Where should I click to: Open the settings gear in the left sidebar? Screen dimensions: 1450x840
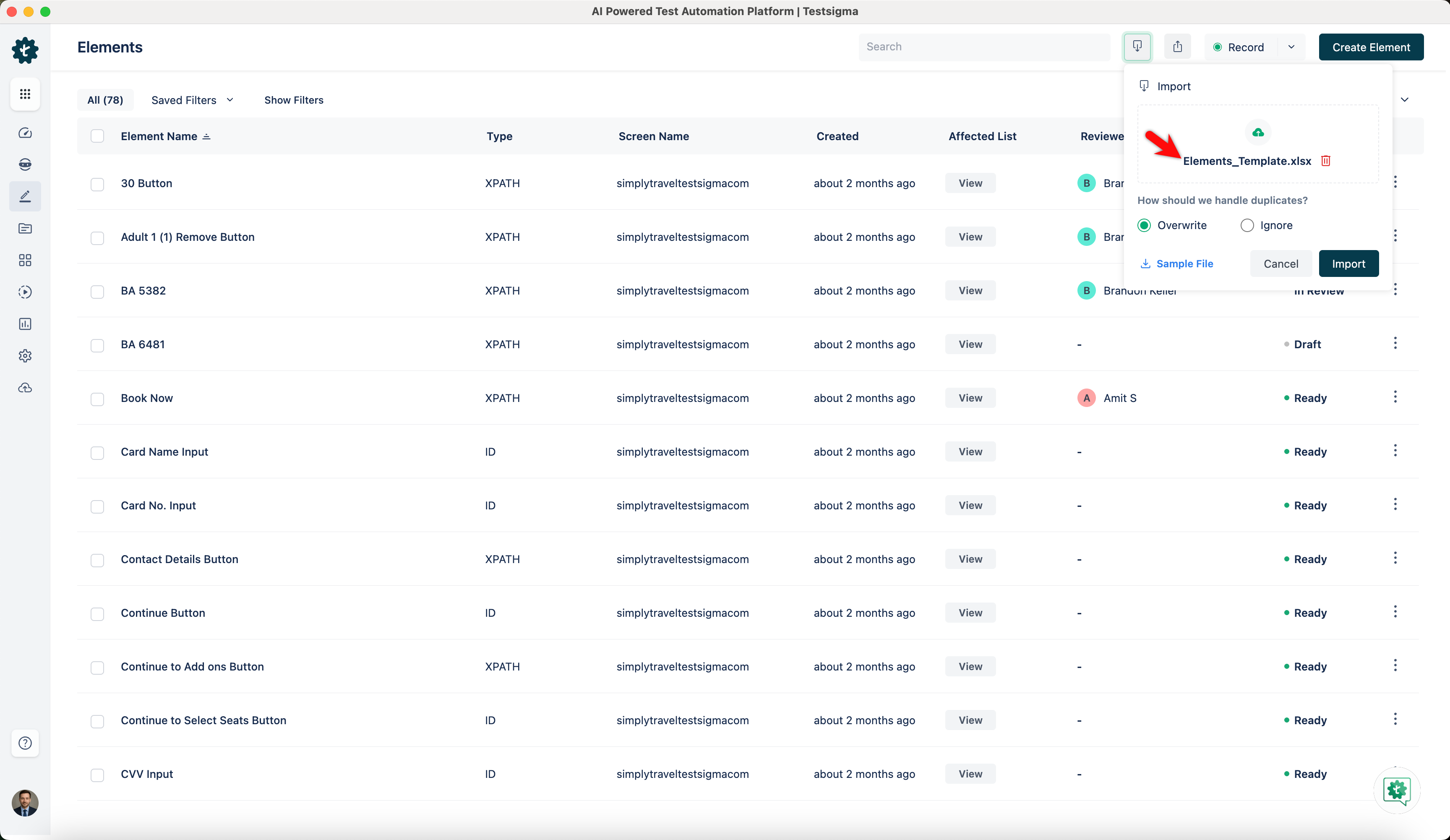coord(25,355)
